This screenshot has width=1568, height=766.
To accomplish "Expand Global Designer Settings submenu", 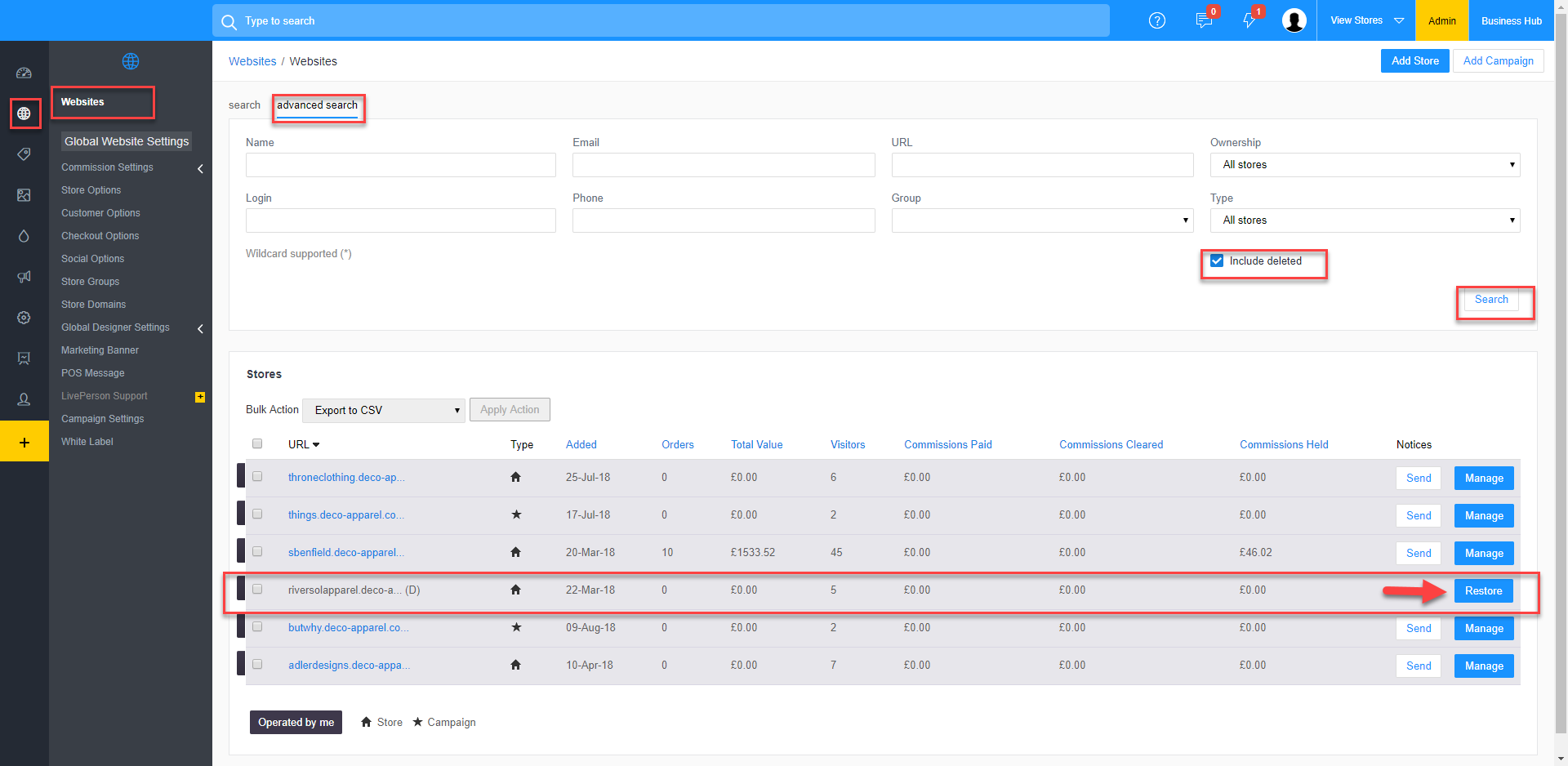I will 200,328.
